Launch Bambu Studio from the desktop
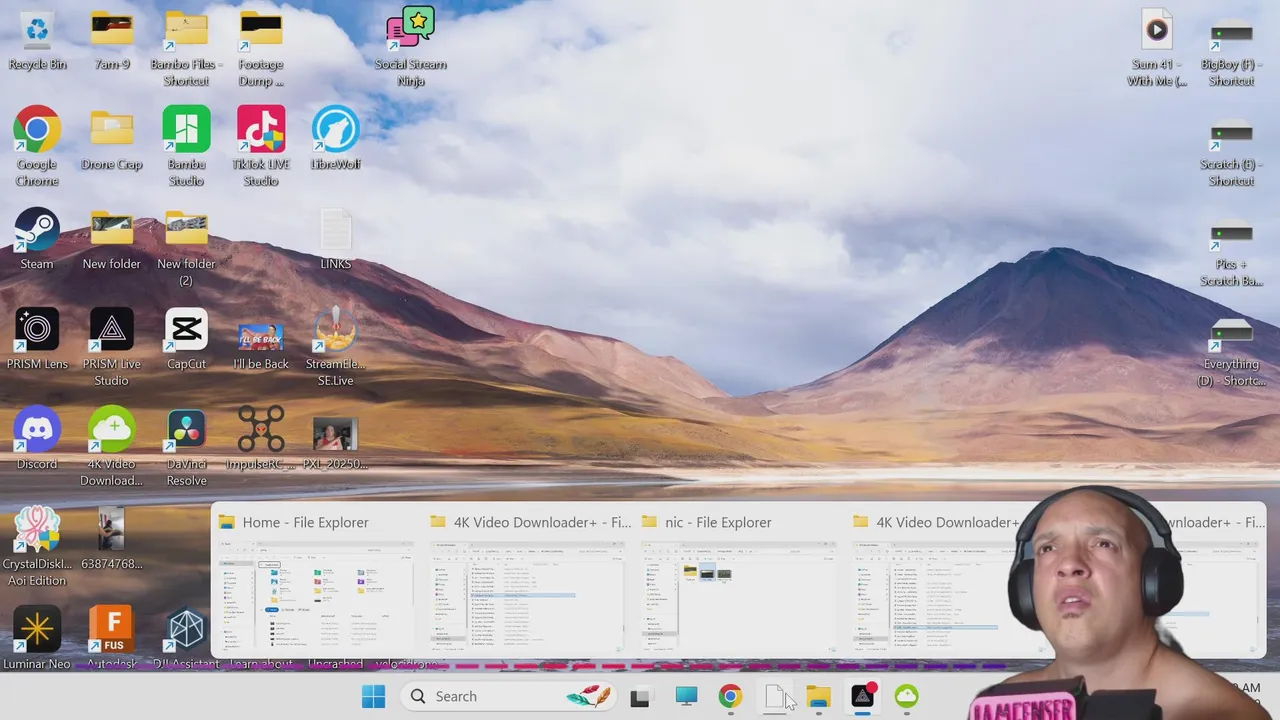Viewport: 1280px width, 720px height. [x=186, y=147]
